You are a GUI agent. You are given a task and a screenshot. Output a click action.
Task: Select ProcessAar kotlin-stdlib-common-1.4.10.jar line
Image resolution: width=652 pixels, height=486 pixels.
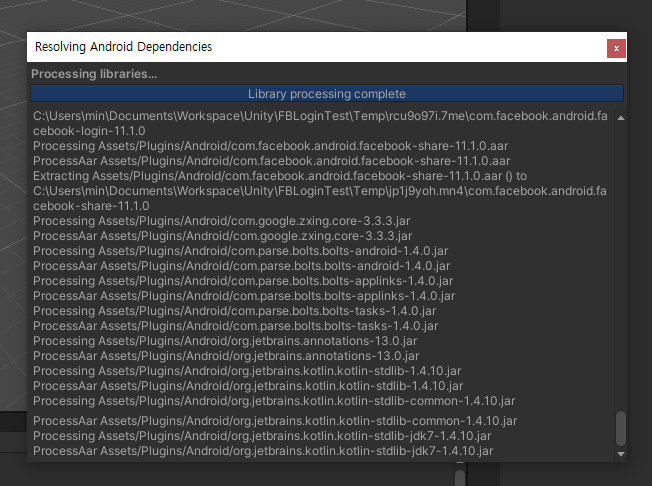(275, 421)
